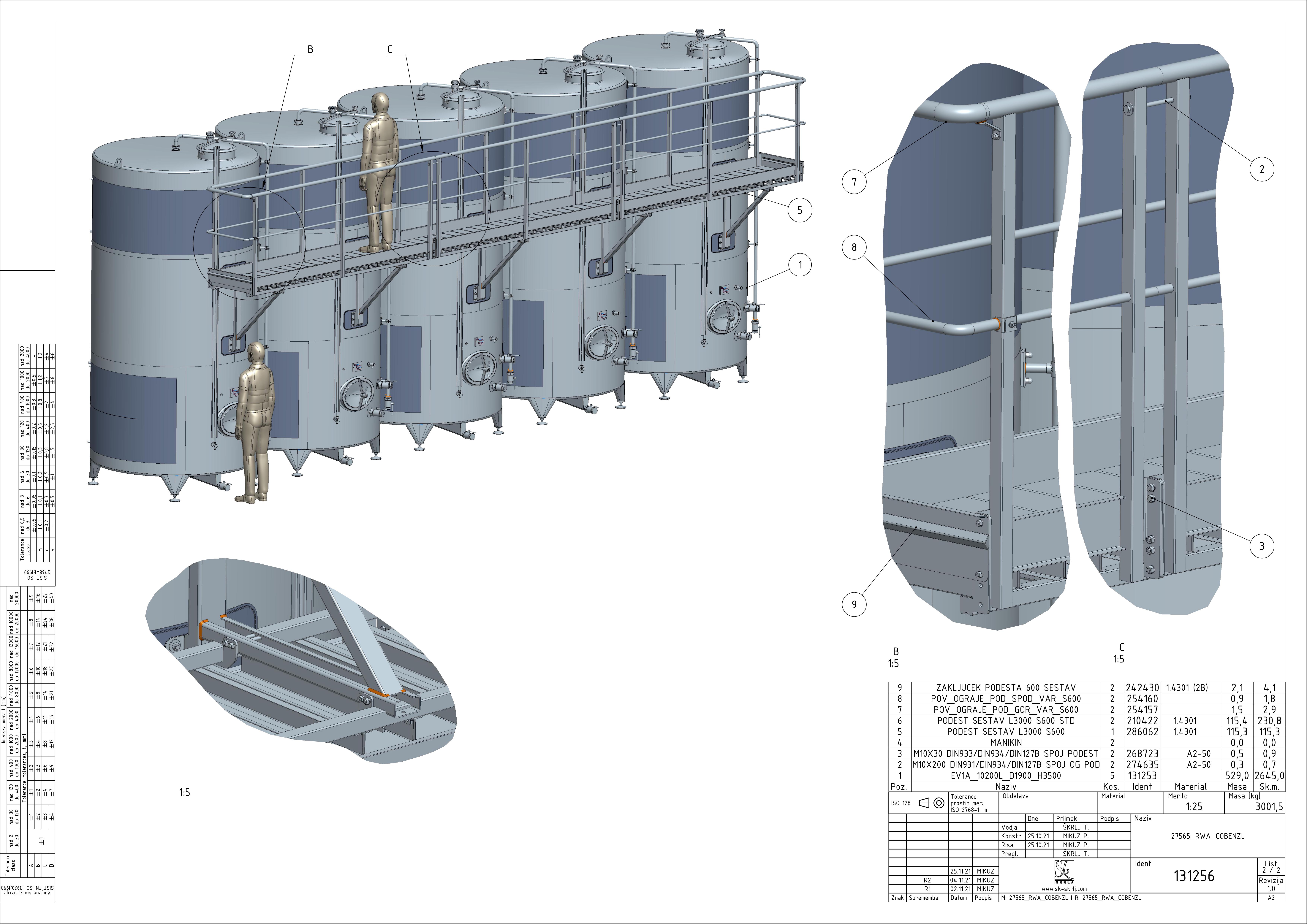Open the www.sk-skrlj.com website link
Screen dimensions: 1307x924
pos(1064,889)
